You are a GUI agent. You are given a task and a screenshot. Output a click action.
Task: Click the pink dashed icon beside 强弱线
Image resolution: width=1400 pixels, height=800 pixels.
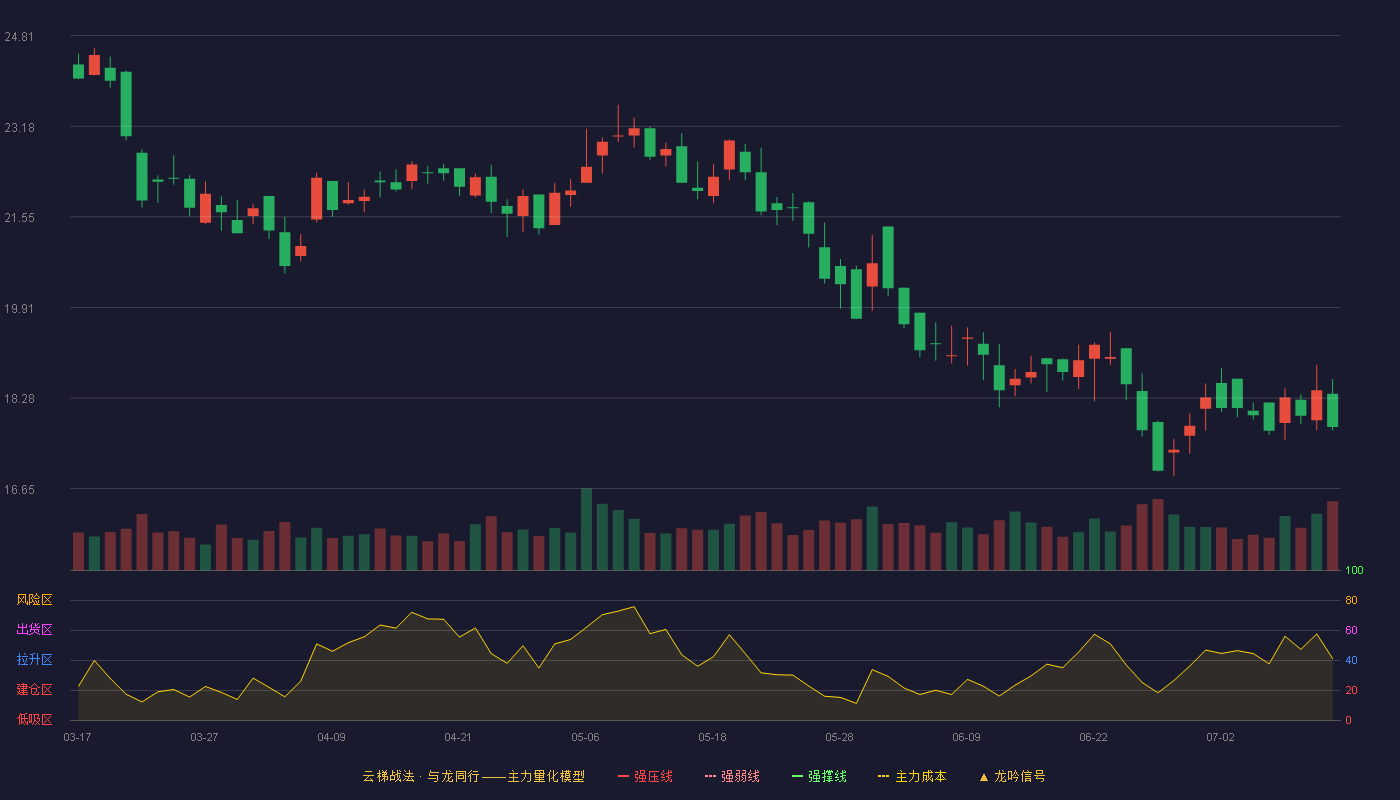click(x=710, y=776)
